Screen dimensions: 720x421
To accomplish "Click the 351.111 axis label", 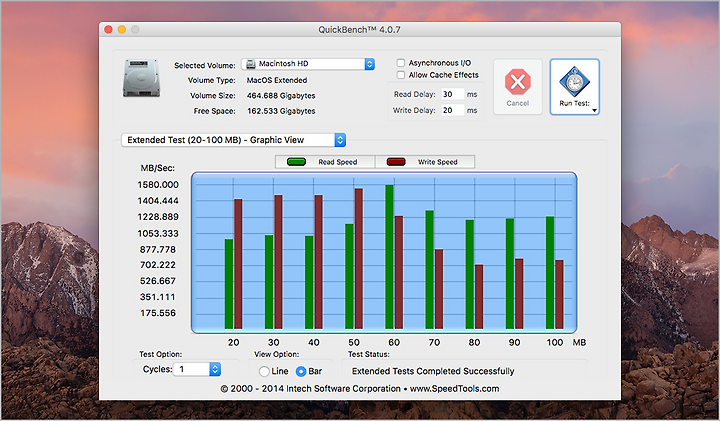I will pos(158,297).
